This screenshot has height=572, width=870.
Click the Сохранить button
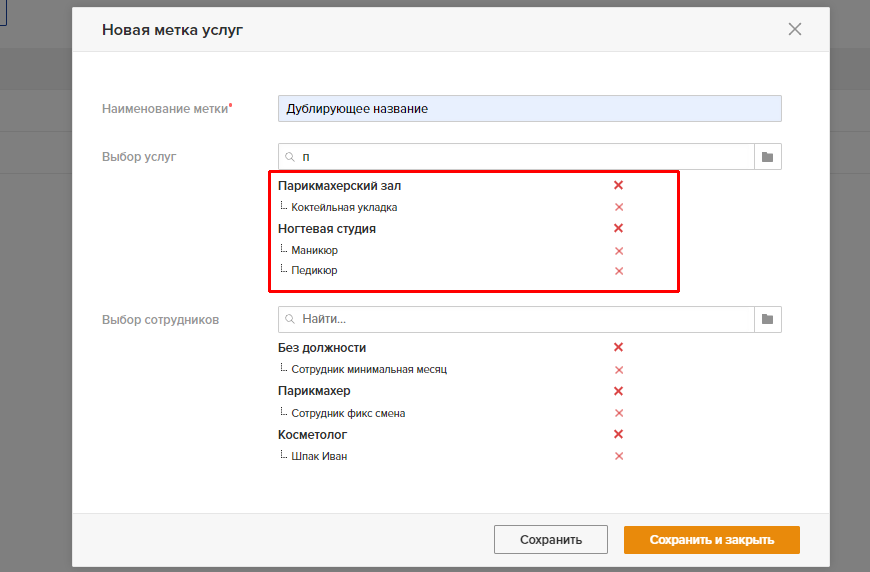(x=550, y=540)
